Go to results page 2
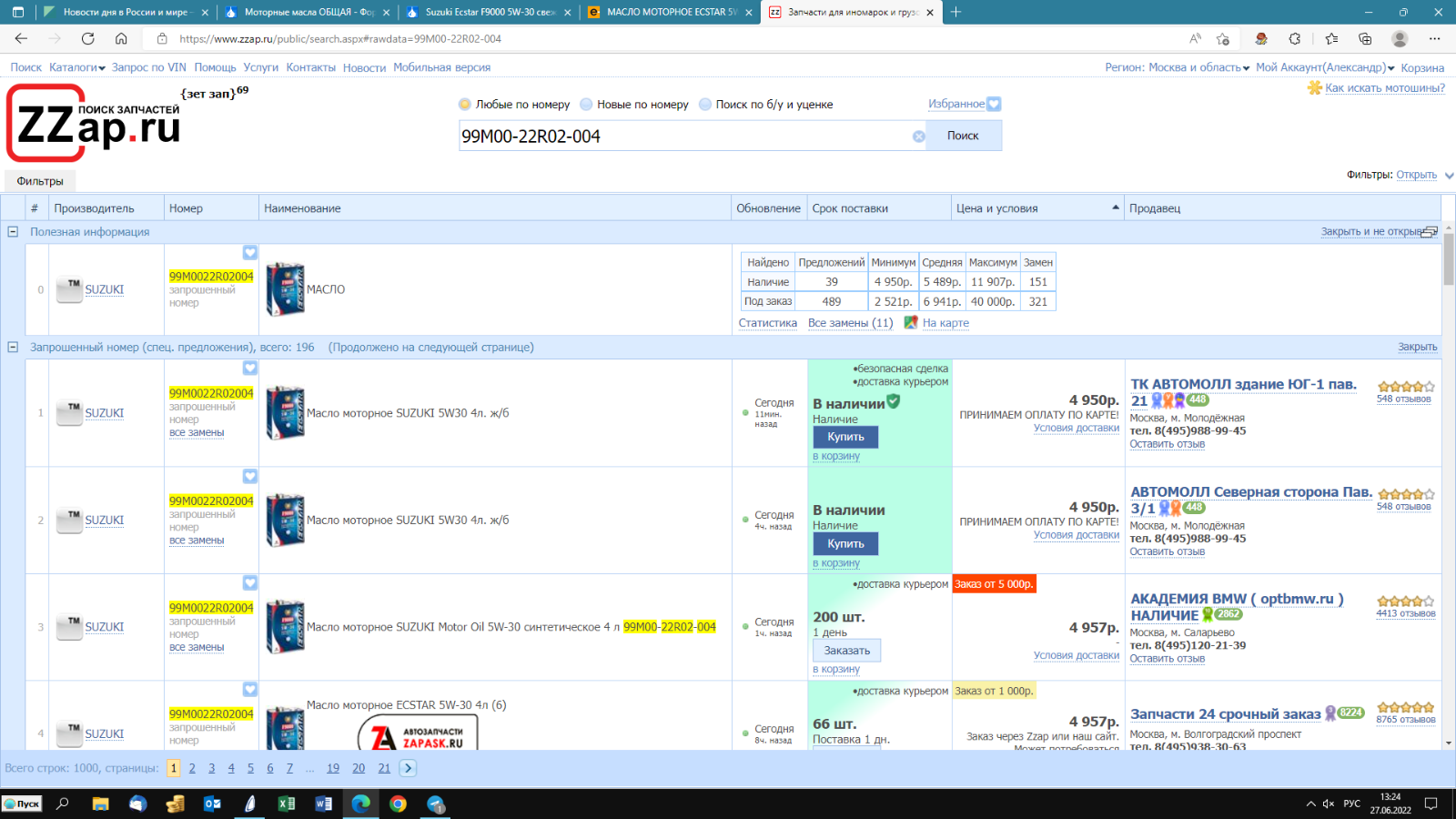The height and width of the screenshot is (819, 1456). (192, 768)
